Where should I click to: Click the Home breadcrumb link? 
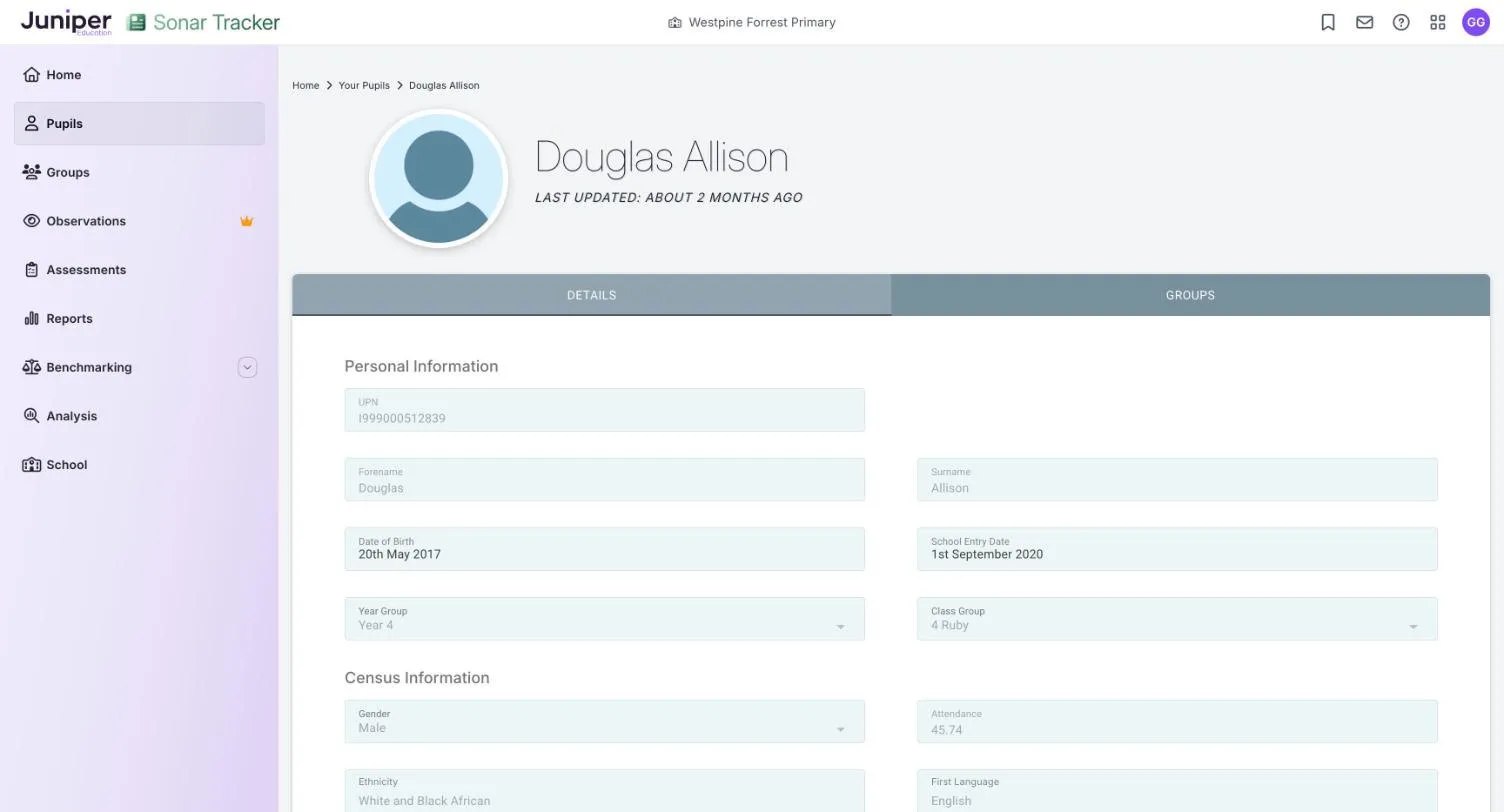pyautogui.click(x=305, y=86)
